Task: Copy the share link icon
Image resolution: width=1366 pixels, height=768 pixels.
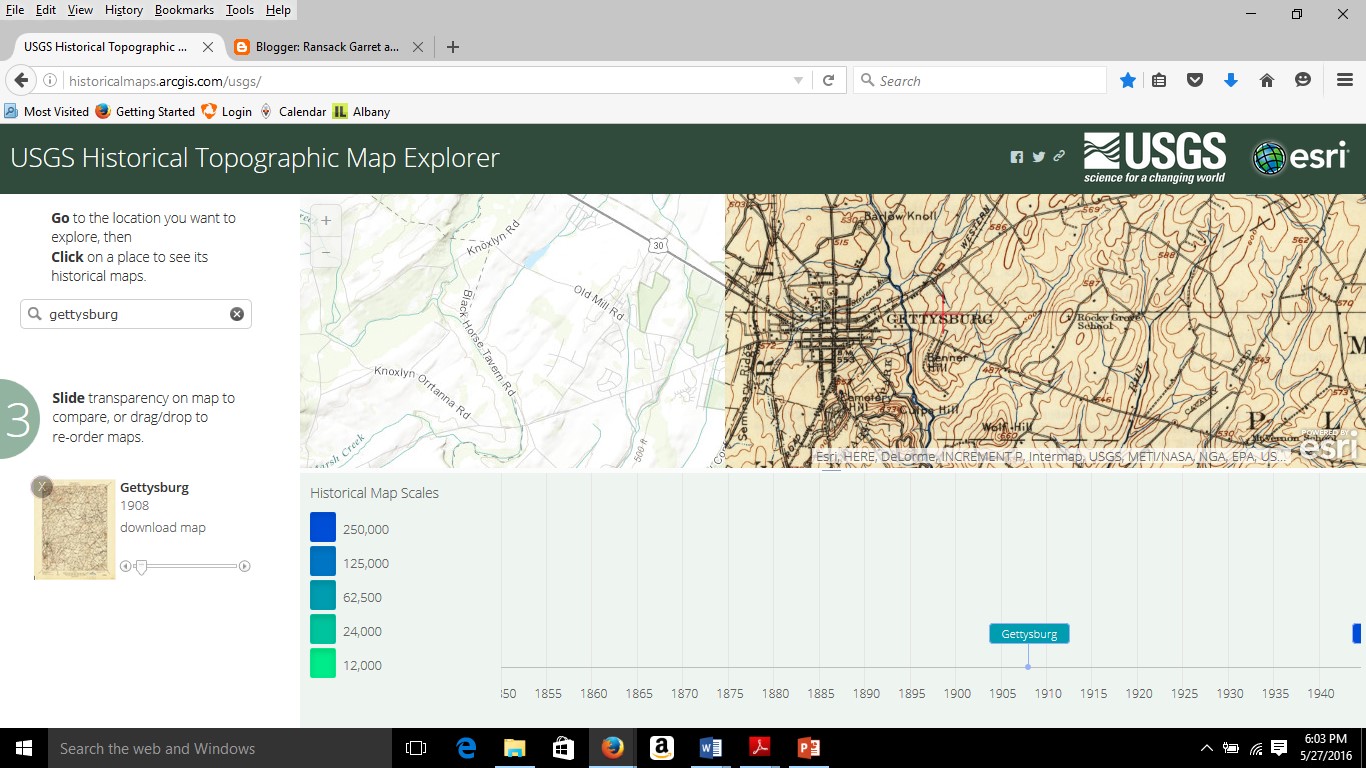Action: pyautogui.click(x=1059, y=156)
